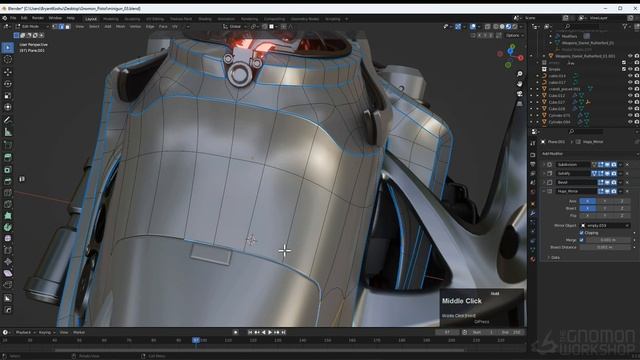Collapse the Mirror modifier panel
640x360 pixels.
(x=544, y=191)
